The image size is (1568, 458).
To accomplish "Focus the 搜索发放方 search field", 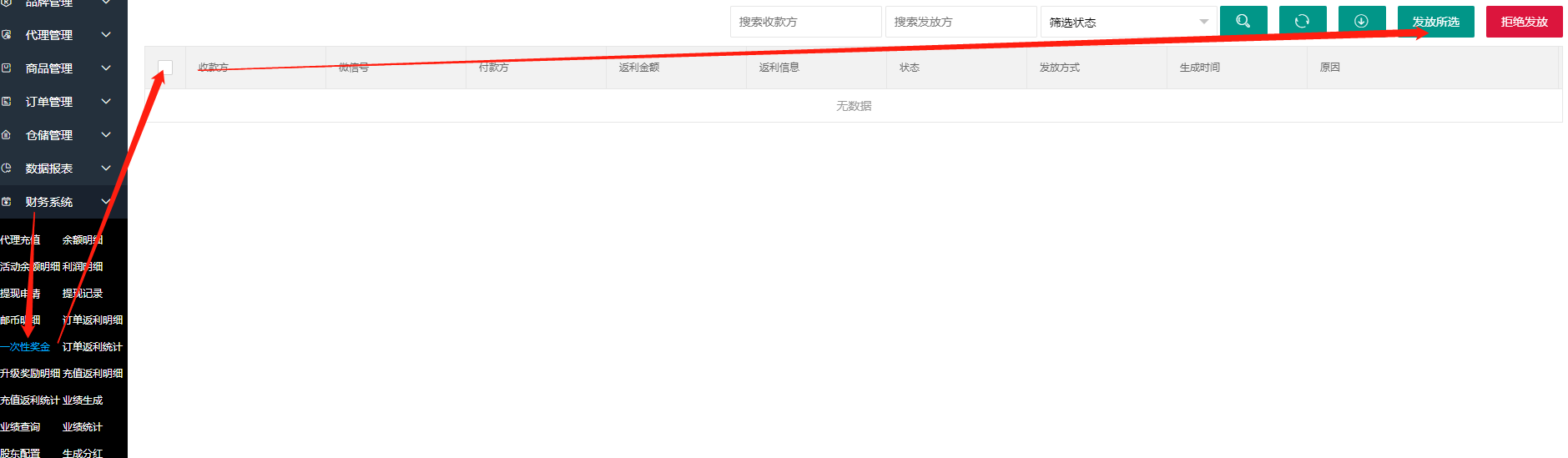I will (960, 22).
